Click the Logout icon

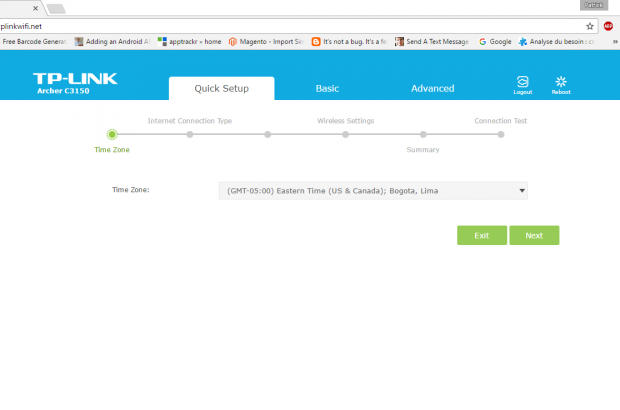[x=522, y=83]
